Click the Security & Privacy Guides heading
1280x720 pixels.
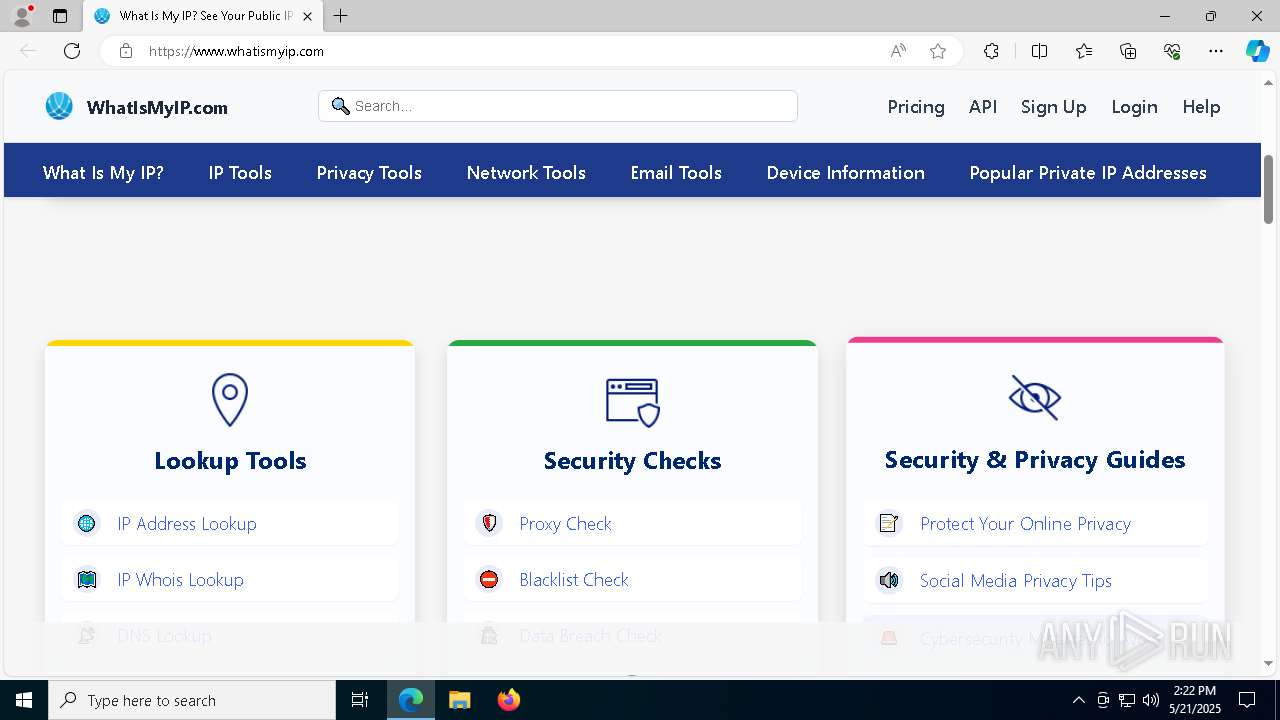1035,460
